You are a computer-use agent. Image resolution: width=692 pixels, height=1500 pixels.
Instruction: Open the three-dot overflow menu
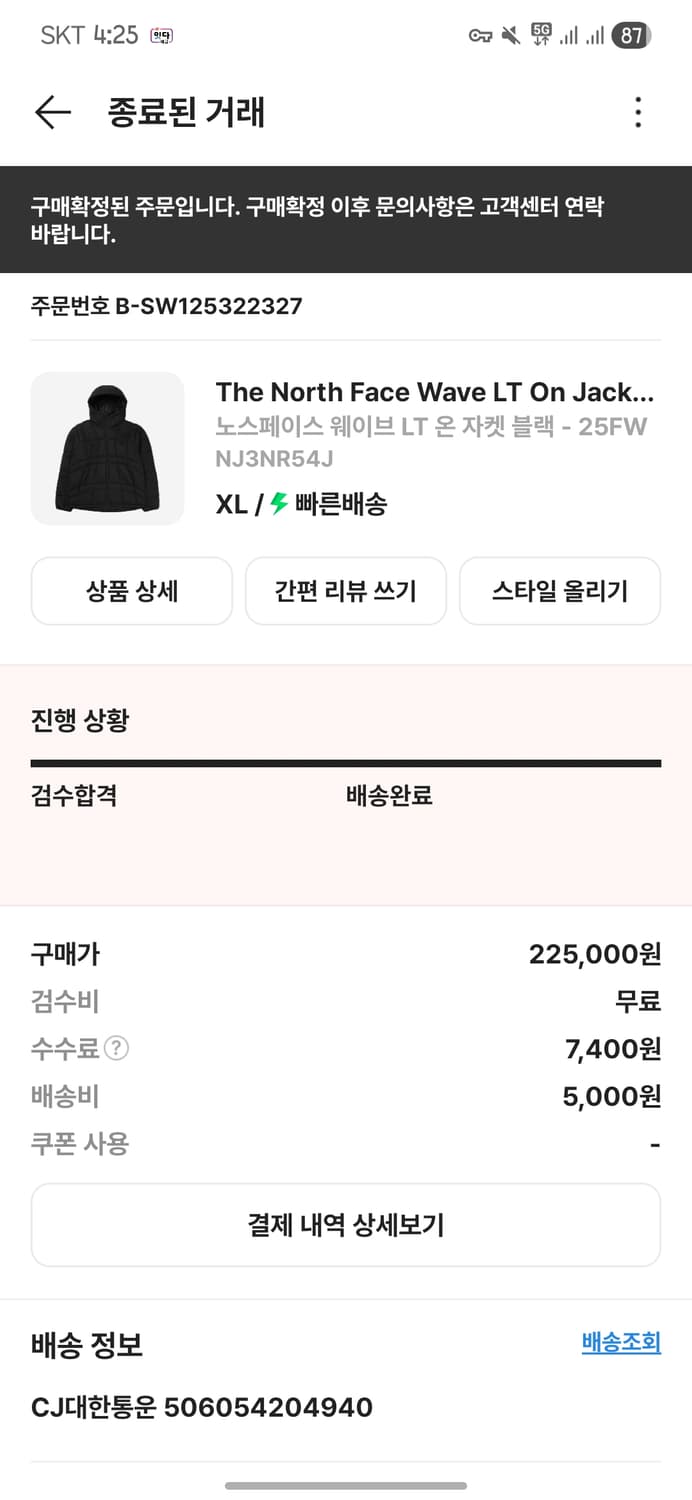(x=637, y=112)
